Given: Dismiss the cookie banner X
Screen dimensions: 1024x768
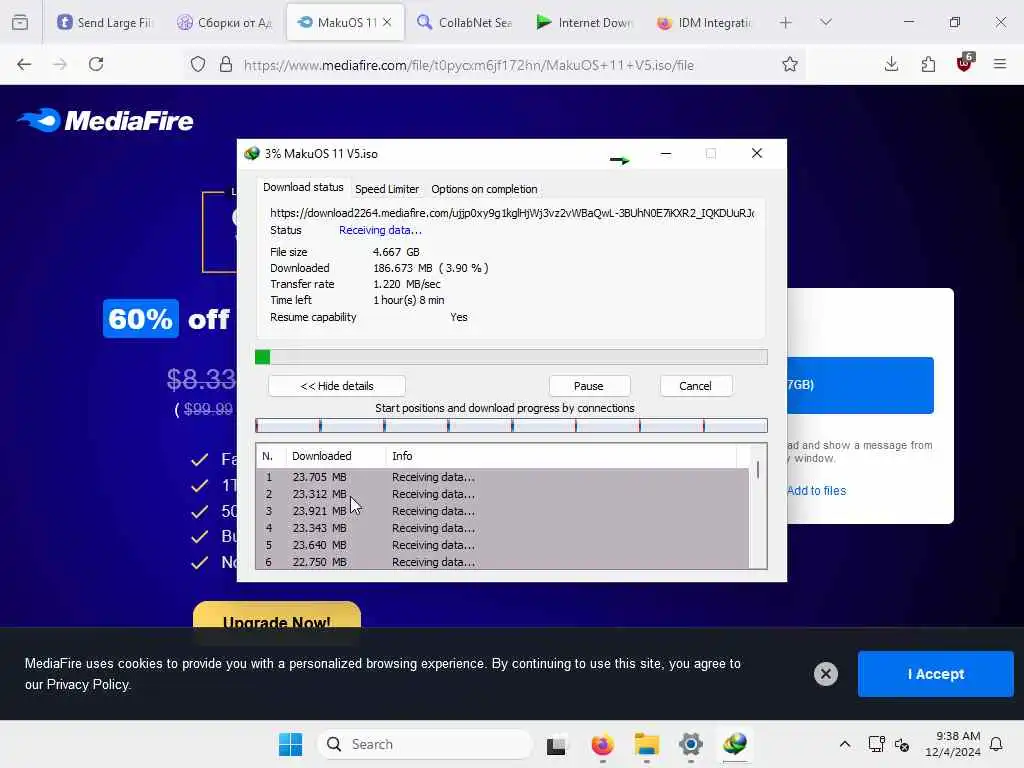Looking at the screenshot, I should [825, 674].
